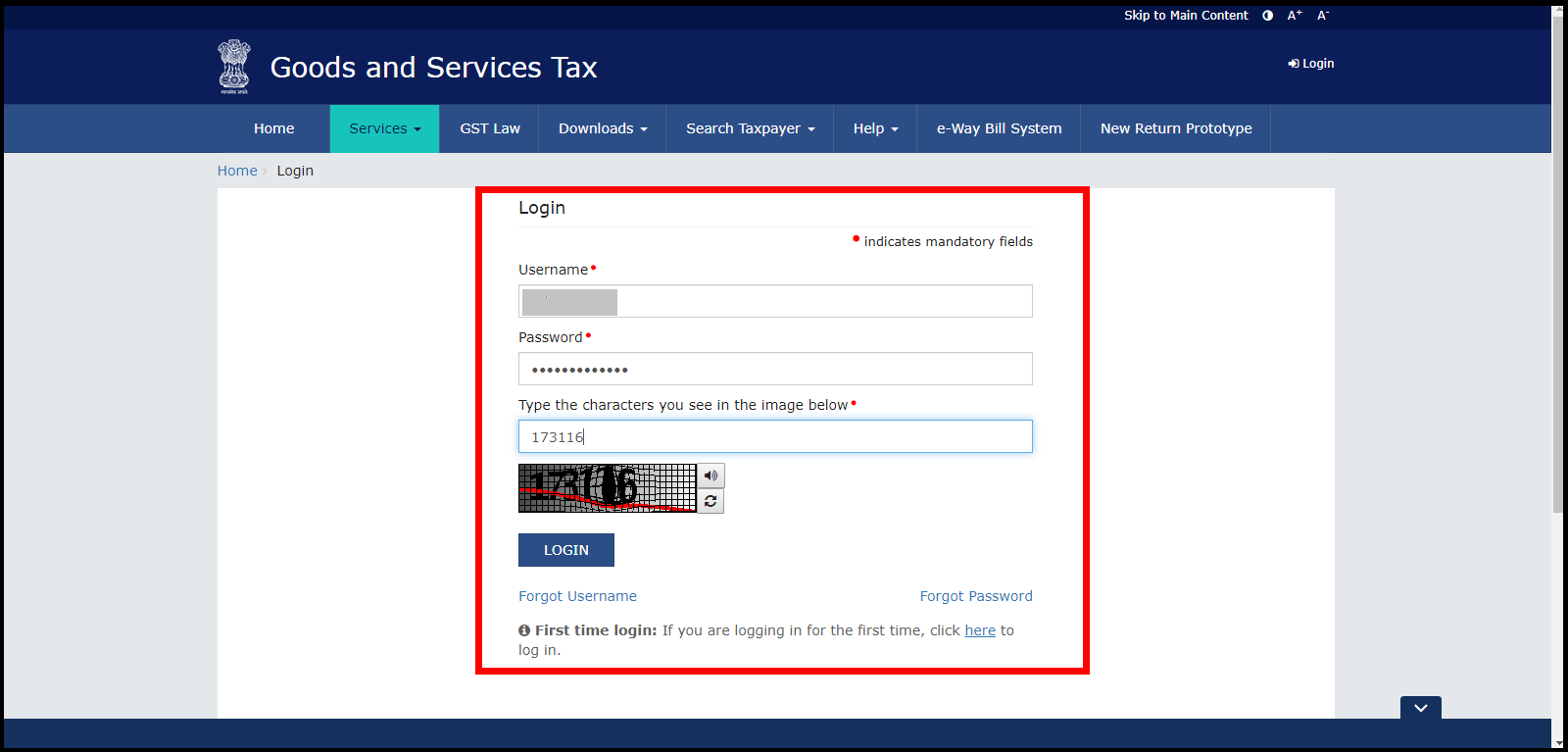The image size is (1568, 752).
Task: Click the 'indicates mandatory fields' text
Action: point(948,242)
